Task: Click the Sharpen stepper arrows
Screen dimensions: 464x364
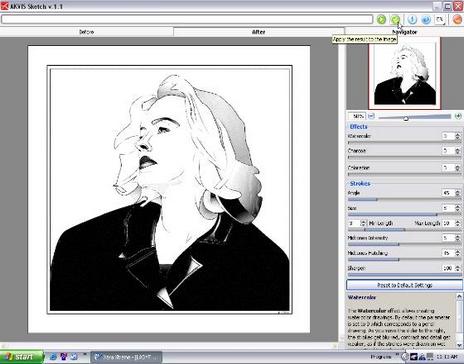Action: (458, 268)
